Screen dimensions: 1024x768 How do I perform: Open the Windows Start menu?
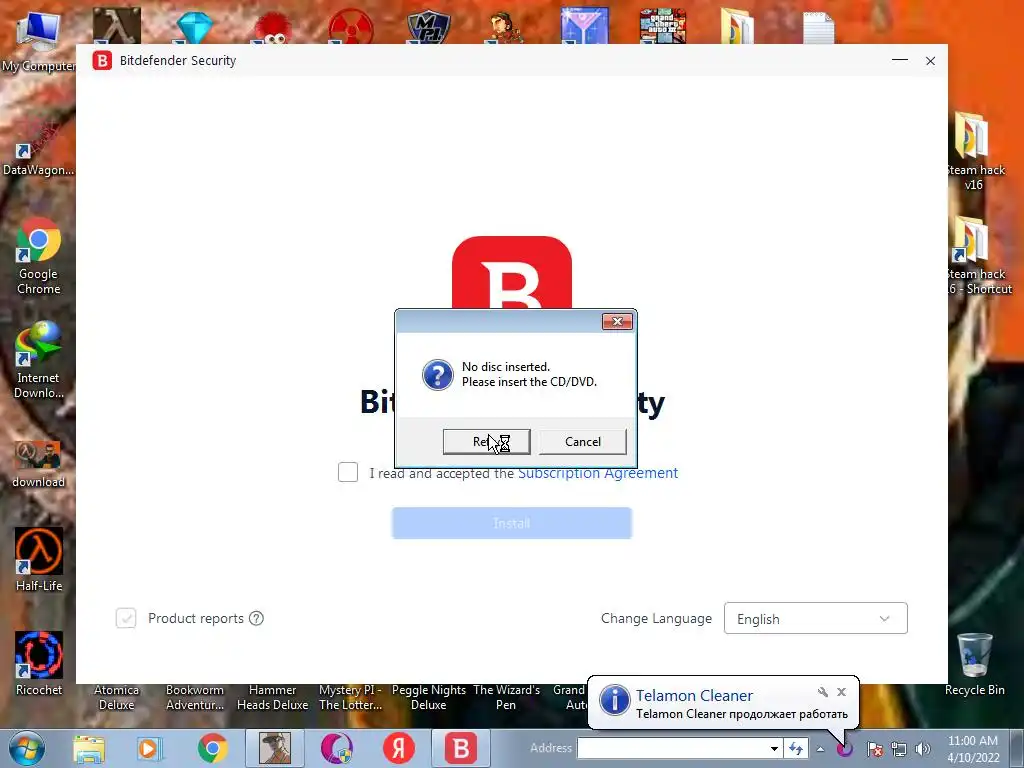click(27, 748)
